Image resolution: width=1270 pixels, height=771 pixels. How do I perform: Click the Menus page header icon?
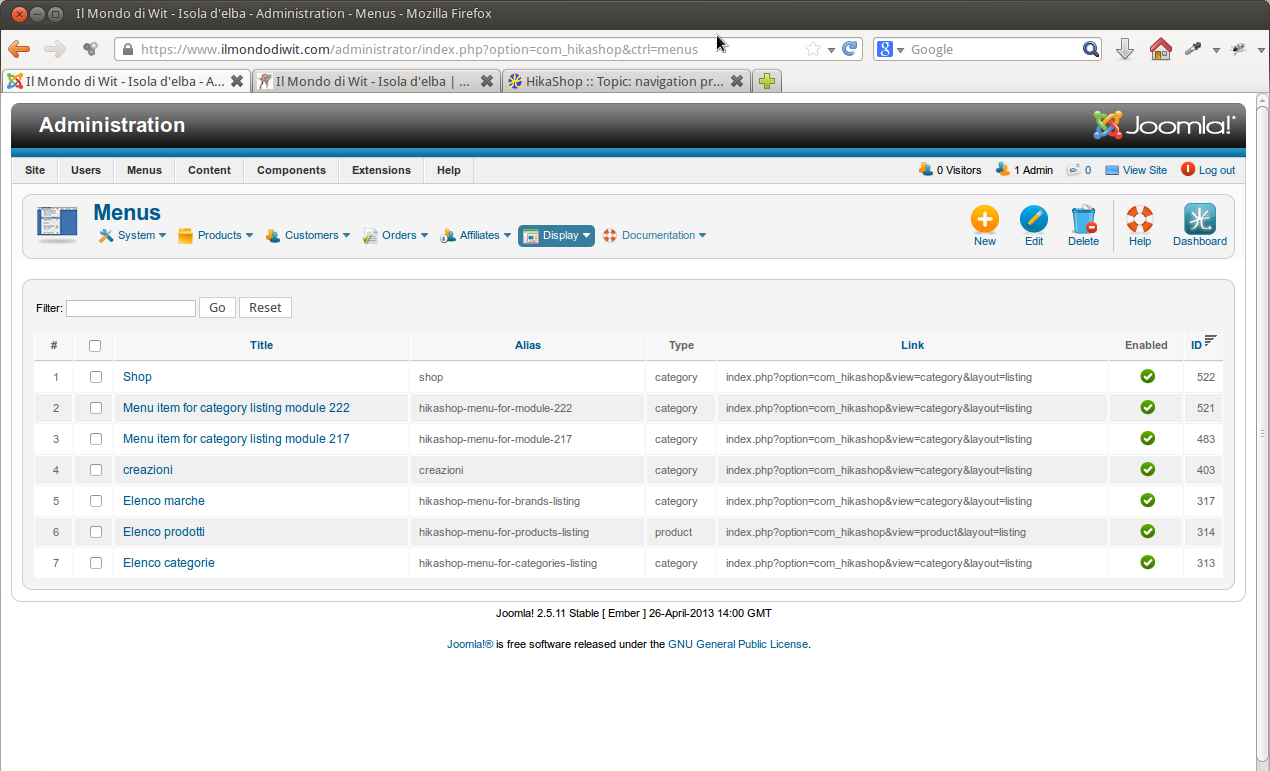pos(57,224)
